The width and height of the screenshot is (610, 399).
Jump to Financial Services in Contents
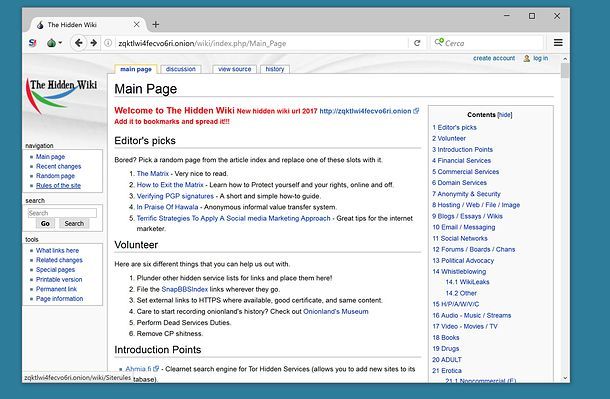coord(461,161)
